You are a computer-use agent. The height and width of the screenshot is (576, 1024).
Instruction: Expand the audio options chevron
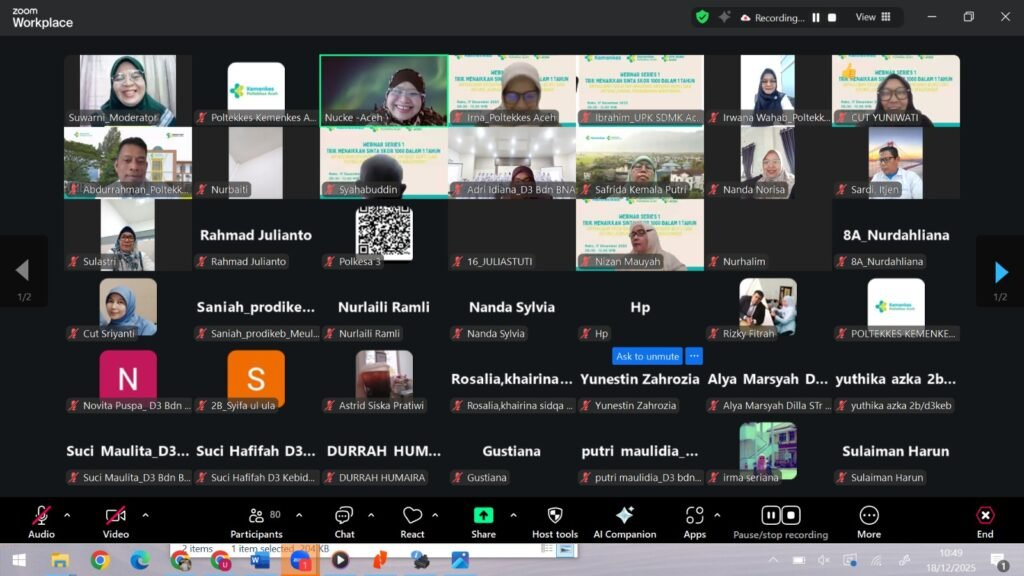pos(67,515)
